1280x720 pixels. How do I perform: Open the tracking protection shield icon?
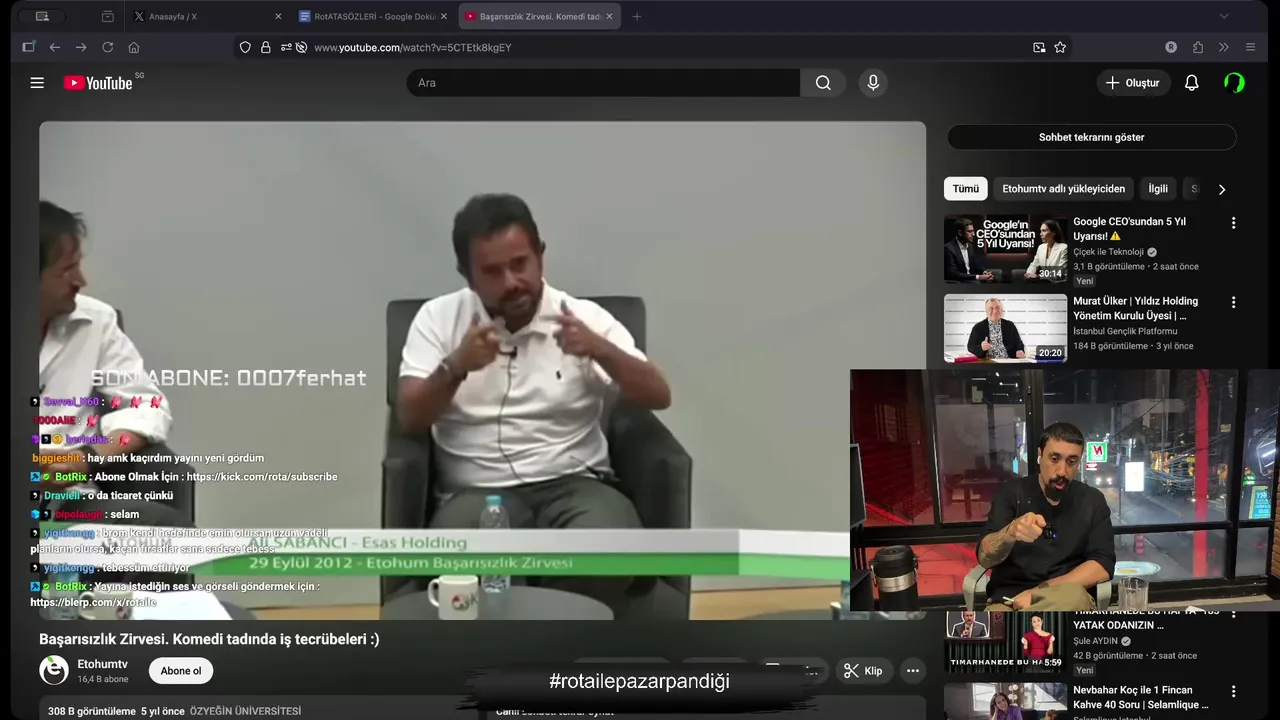click(x=245, y=47)
